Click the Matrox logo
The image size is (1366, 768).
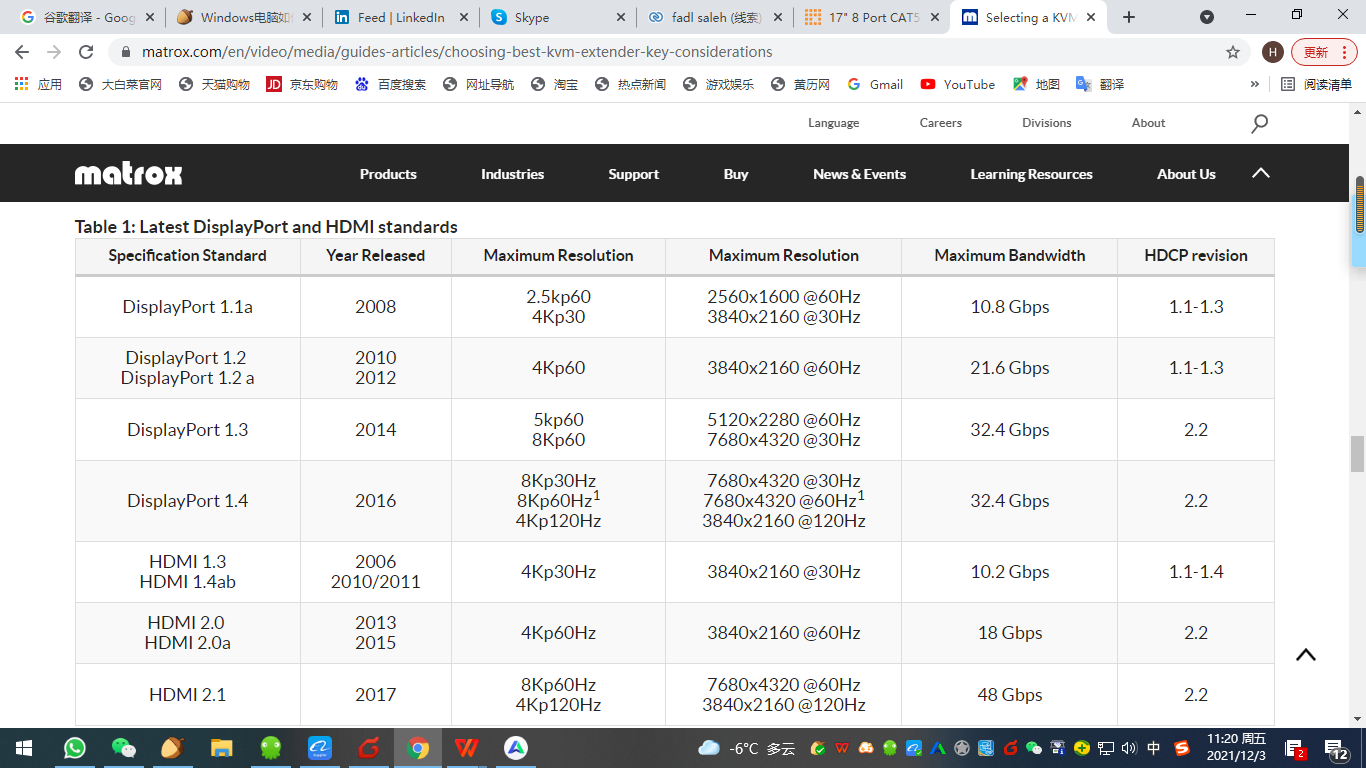point(128,174)
